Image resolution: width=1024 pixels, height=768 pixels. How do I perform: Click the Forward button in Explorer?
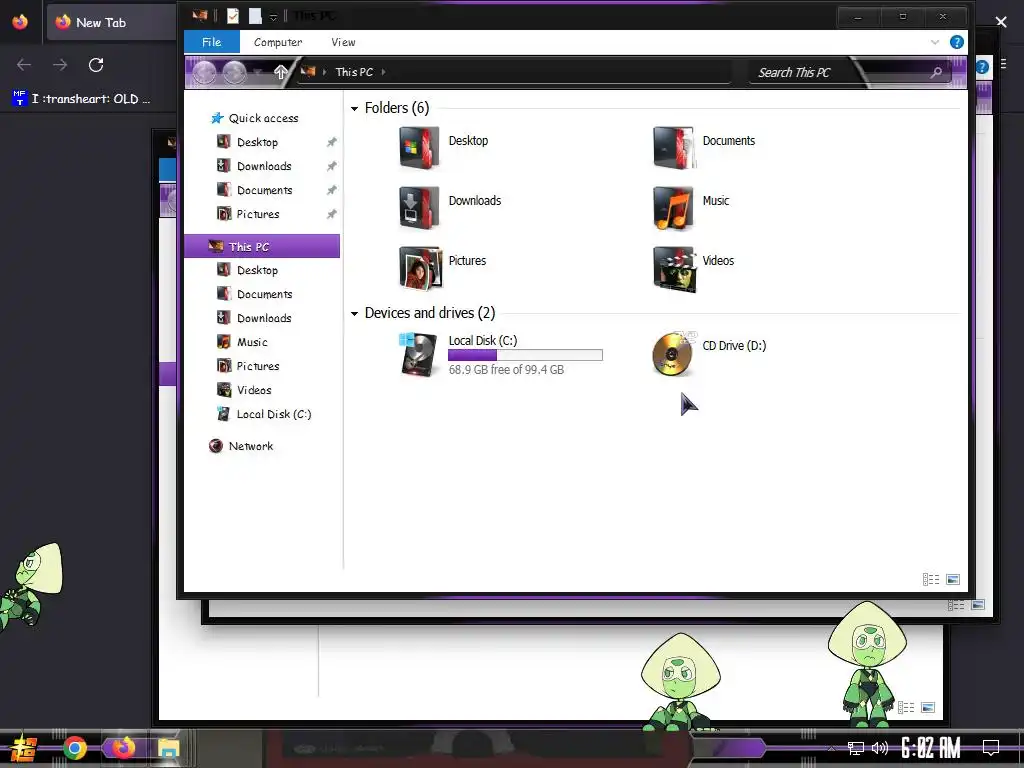click(x=234, y=72)
